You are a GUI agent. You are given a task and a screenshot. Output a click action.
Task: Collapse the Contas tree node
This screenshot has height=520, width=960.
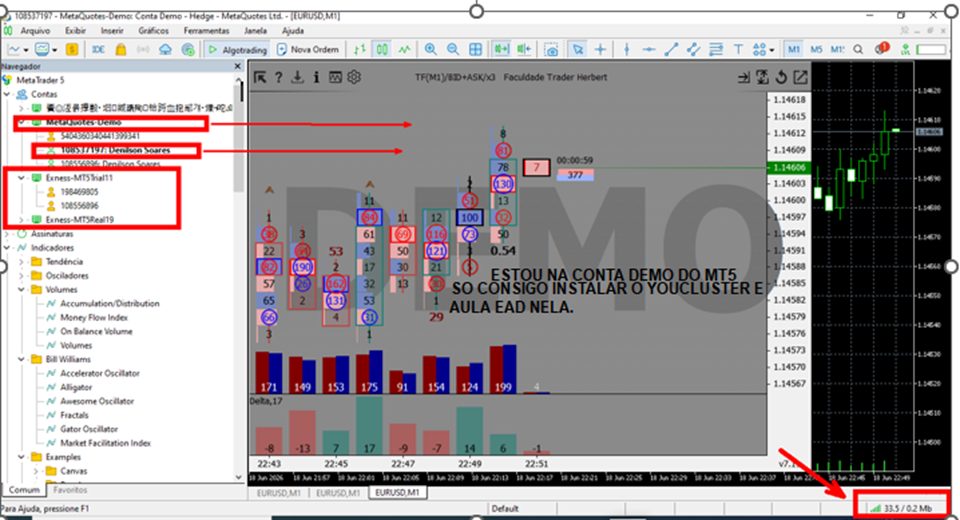coord(7,94)
